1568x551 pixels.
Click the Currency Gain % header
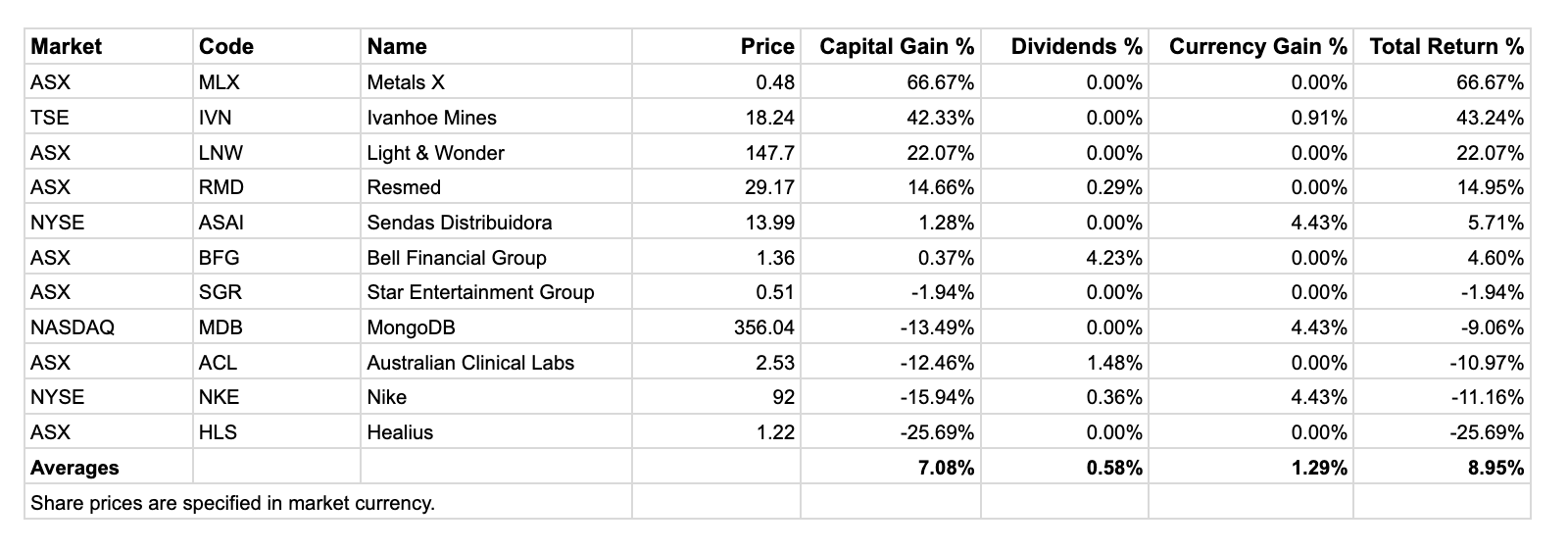point(1257,47)
